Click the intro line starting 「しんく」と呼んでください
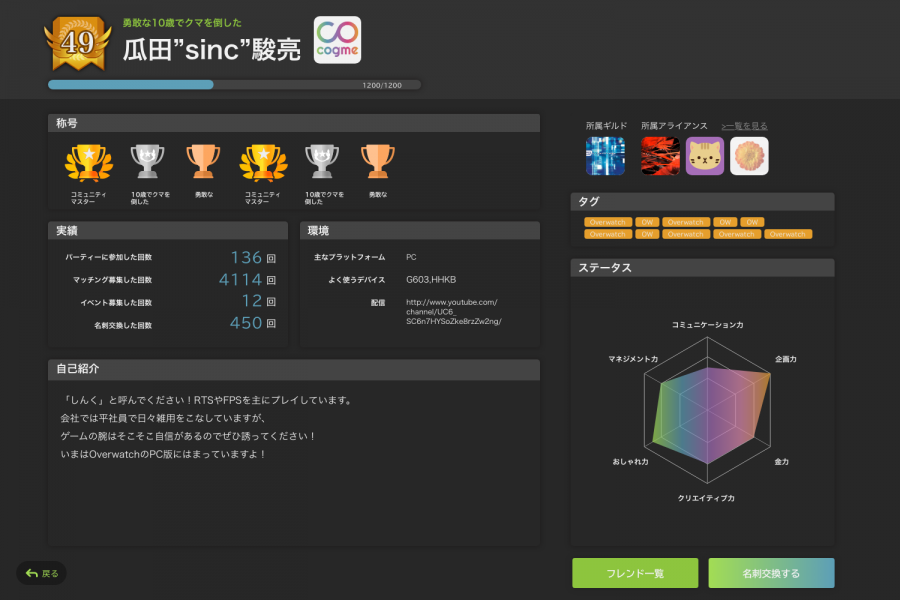 (x=207, y=400)
